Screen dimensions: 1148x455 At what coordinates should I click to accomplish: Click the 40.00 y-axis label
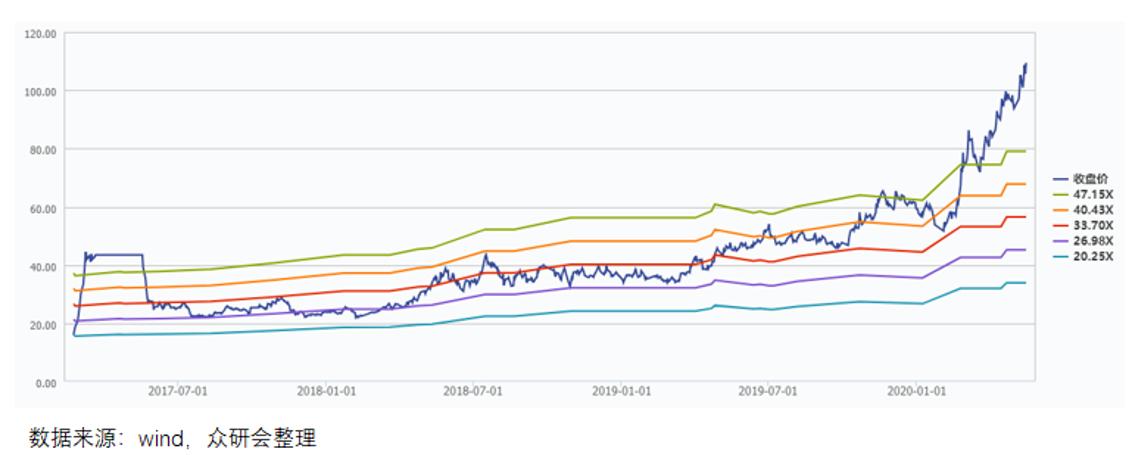tap(41, 267)
